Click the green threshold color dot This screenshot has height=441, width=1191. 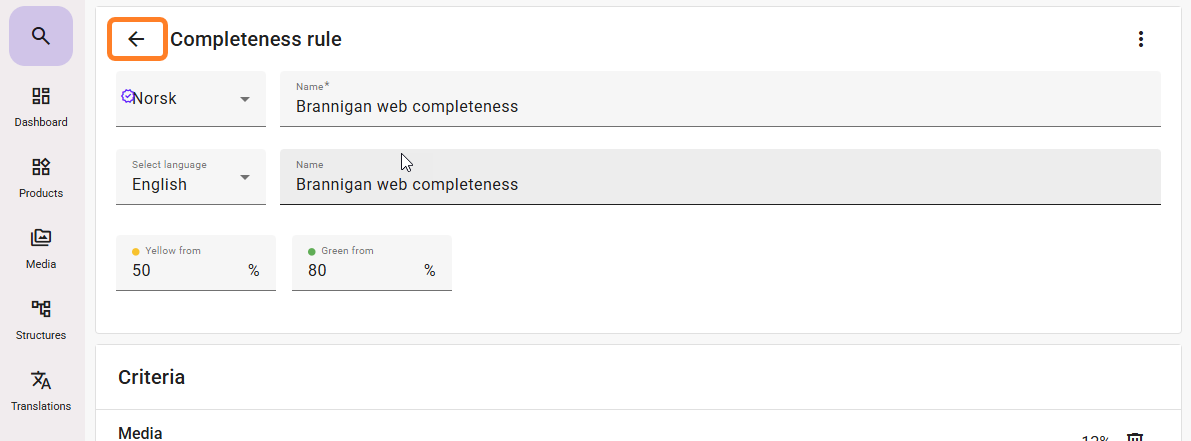(x=312, y=251)
